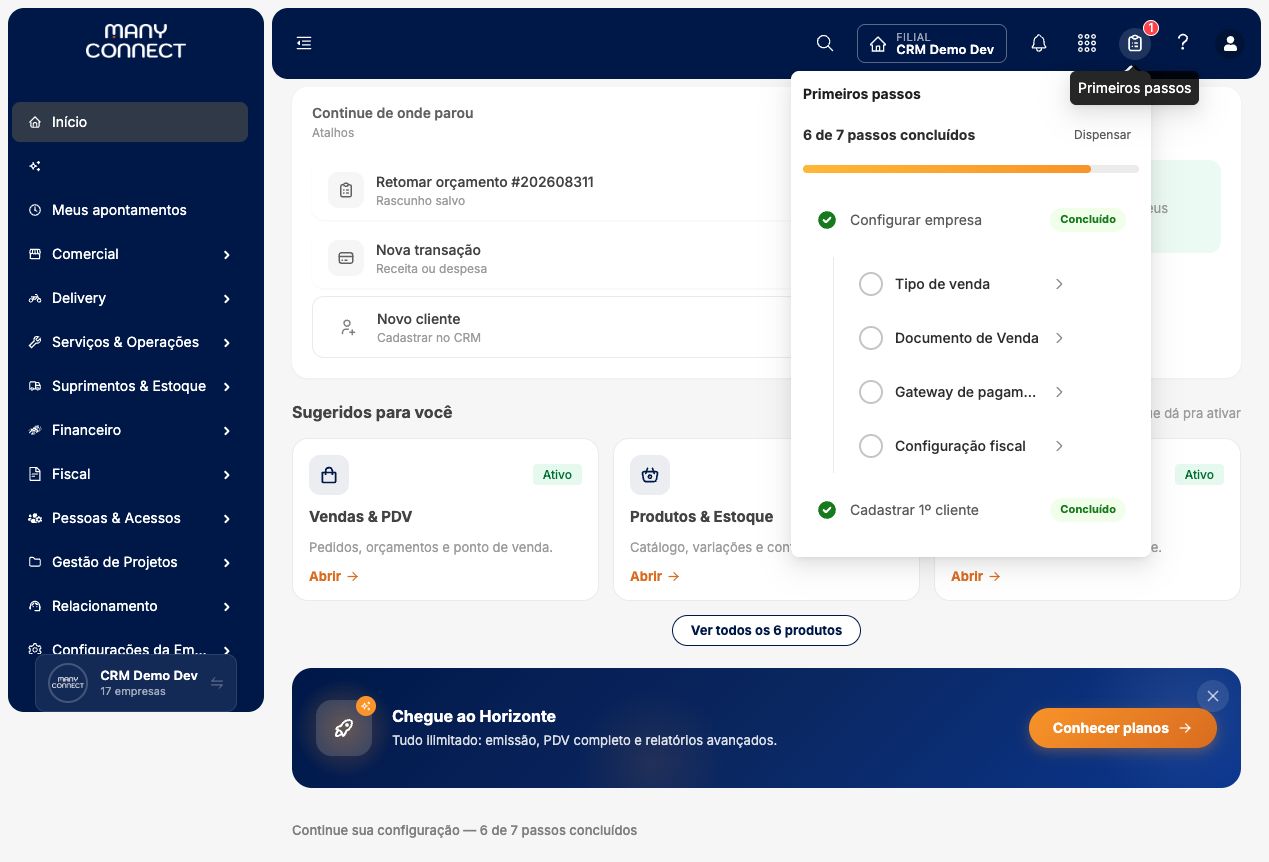This screenshot has height=862, width=1269.
Task: Open the notifications bell
Action: [1039, 43]
